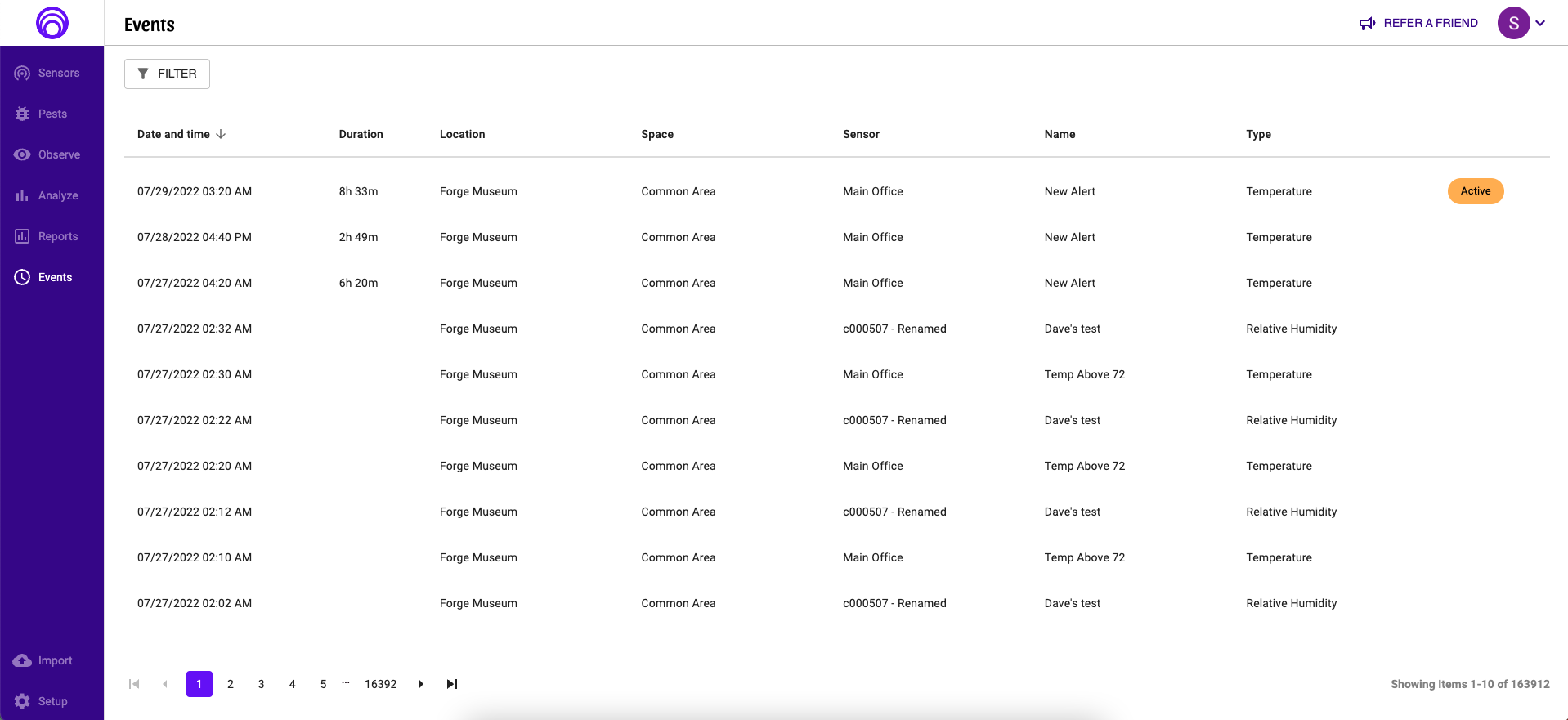This screenshot has height=720, width=1568.
Task: Jump to page 16392
Action: coord(380,684)
